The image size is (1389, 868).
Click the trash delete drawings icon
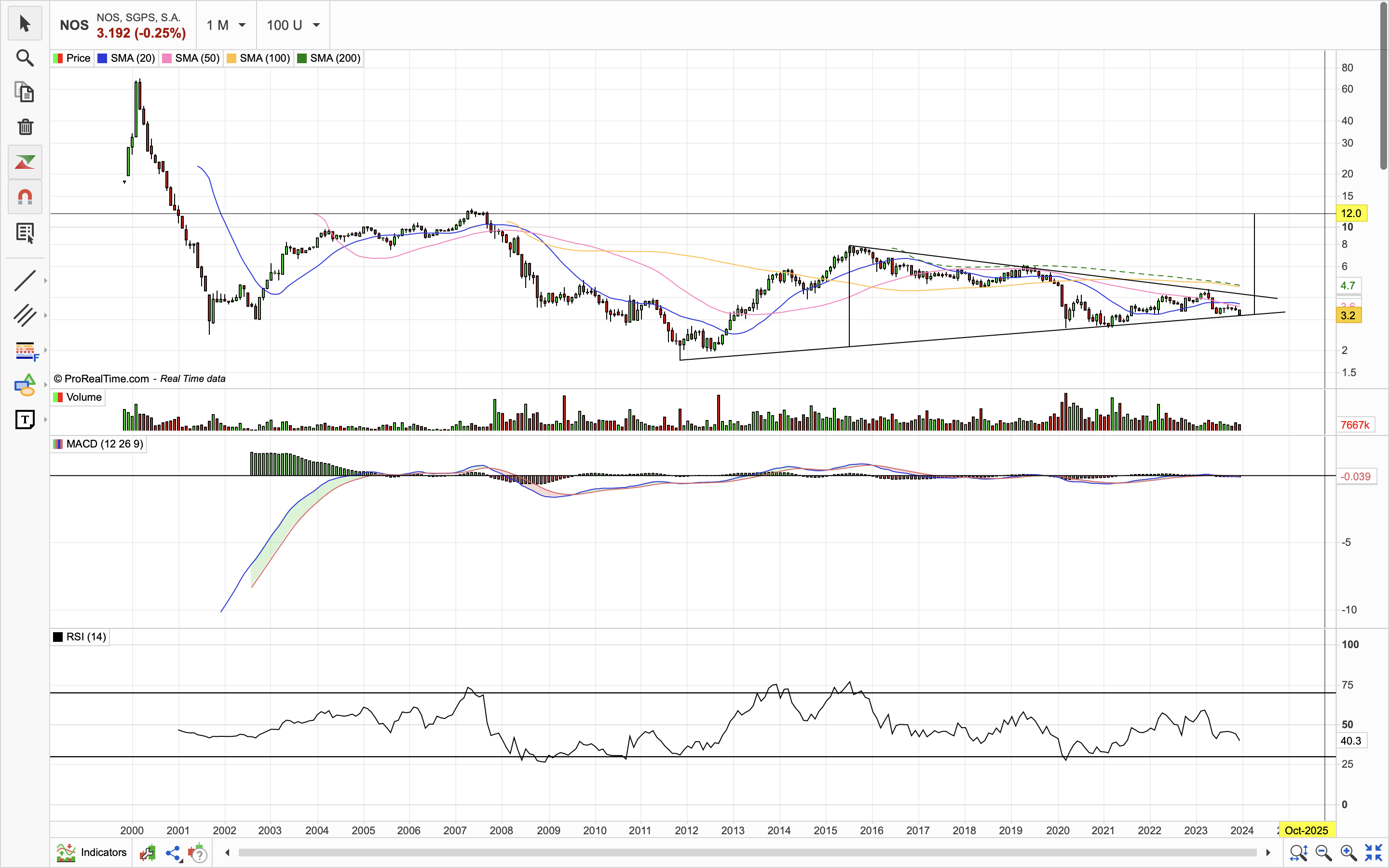25,127
